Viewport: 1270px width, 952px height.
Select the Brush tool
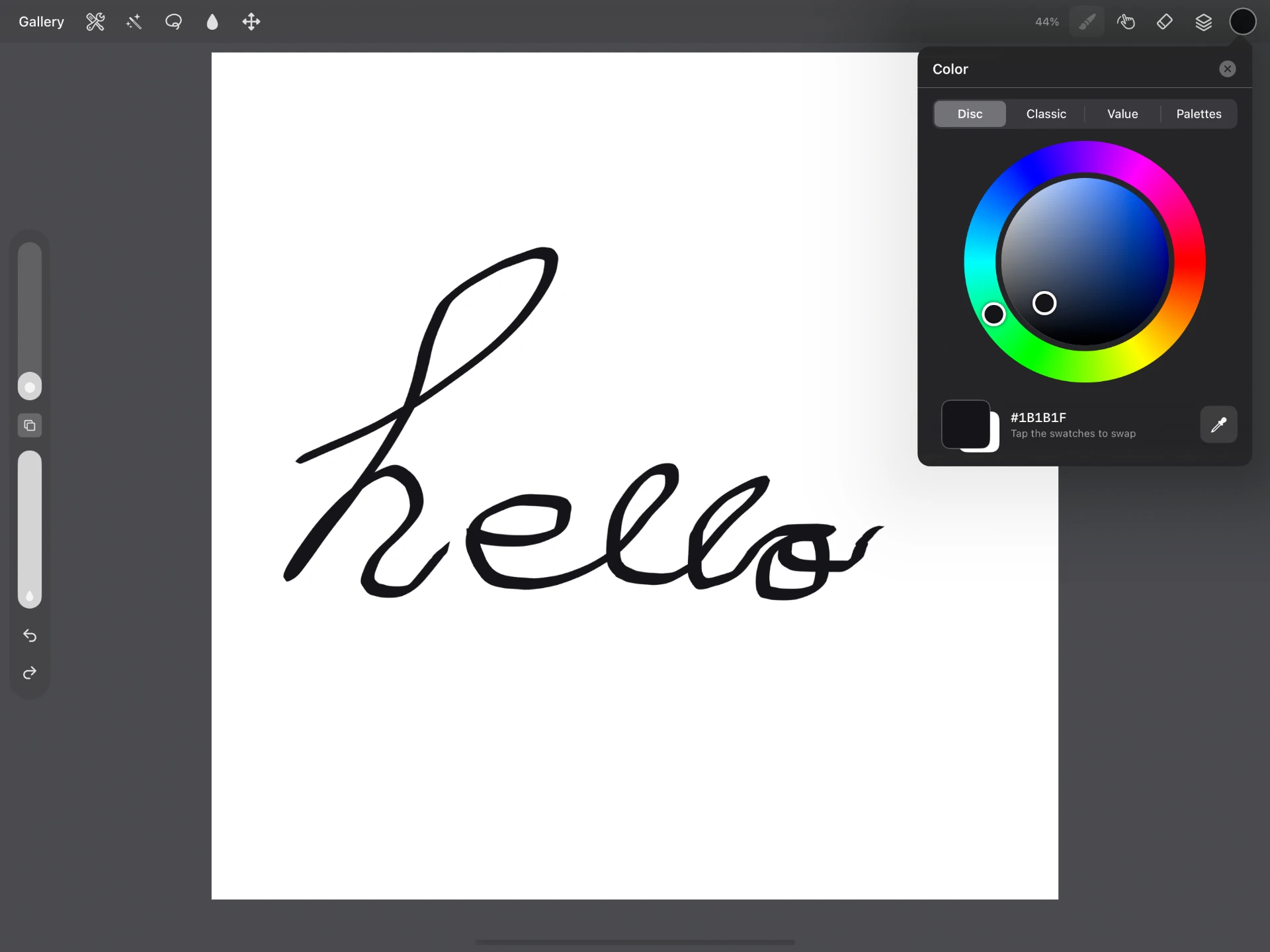click(1087, 22)
